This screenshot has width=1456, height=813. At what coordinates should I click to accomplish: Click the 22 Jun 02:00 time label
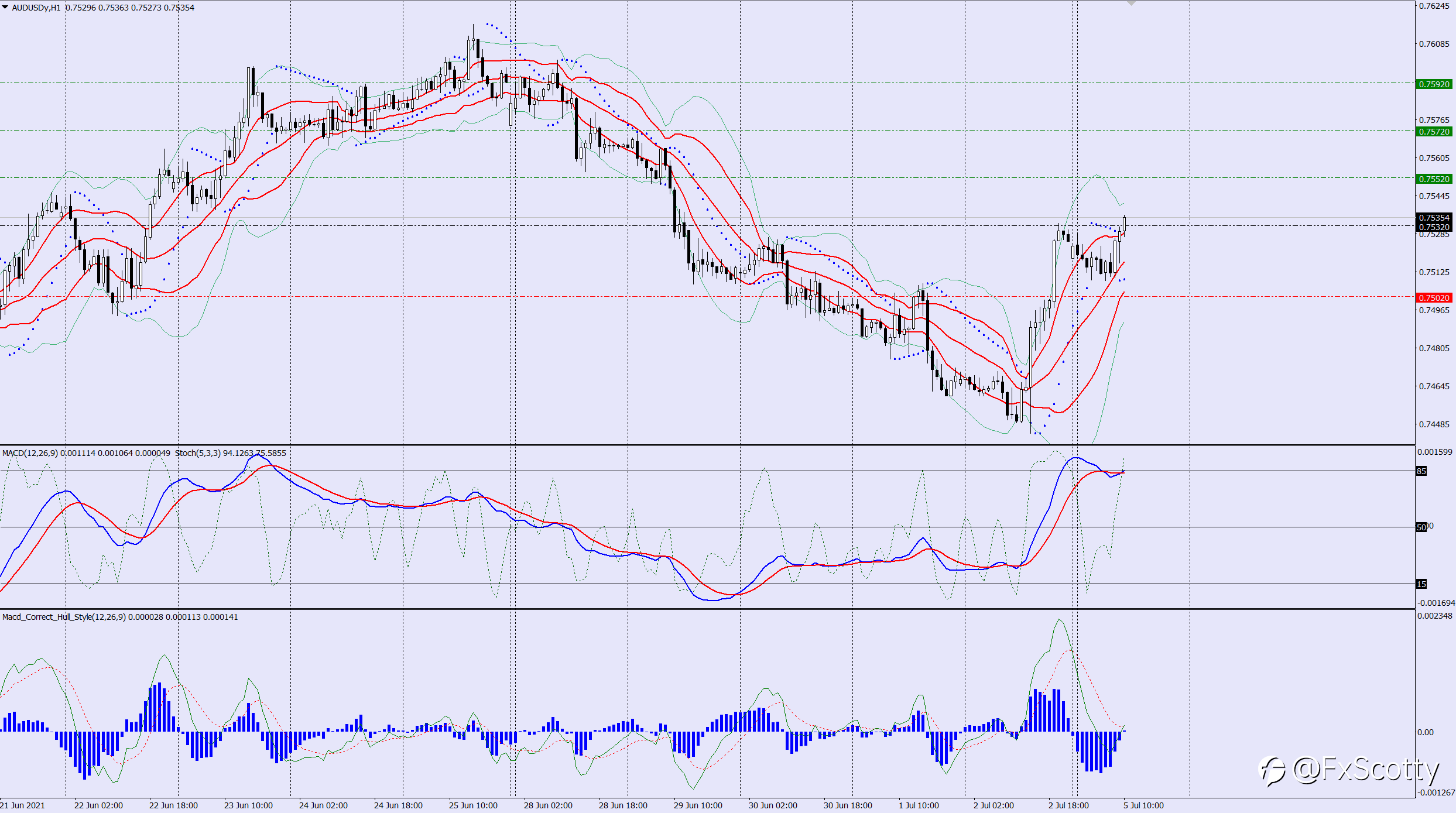[x=98, y=805]
